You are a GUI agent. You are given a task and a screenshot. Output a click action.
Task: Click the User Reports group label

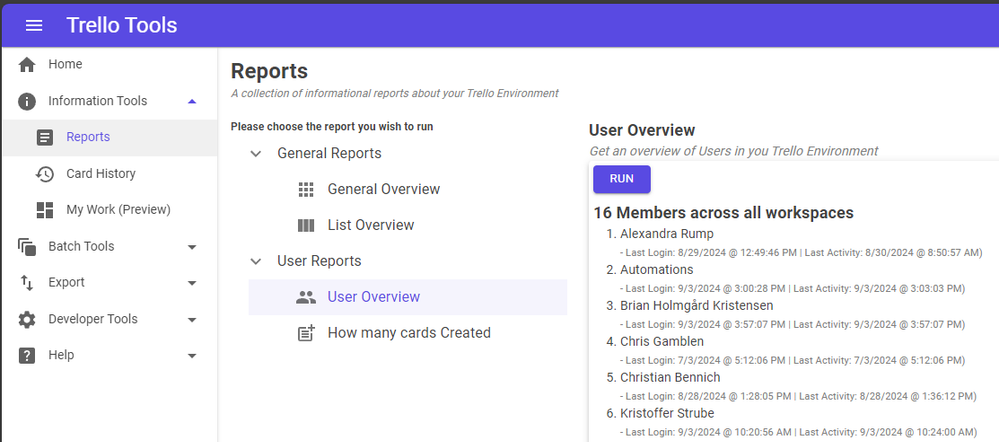tap(319, 261)
